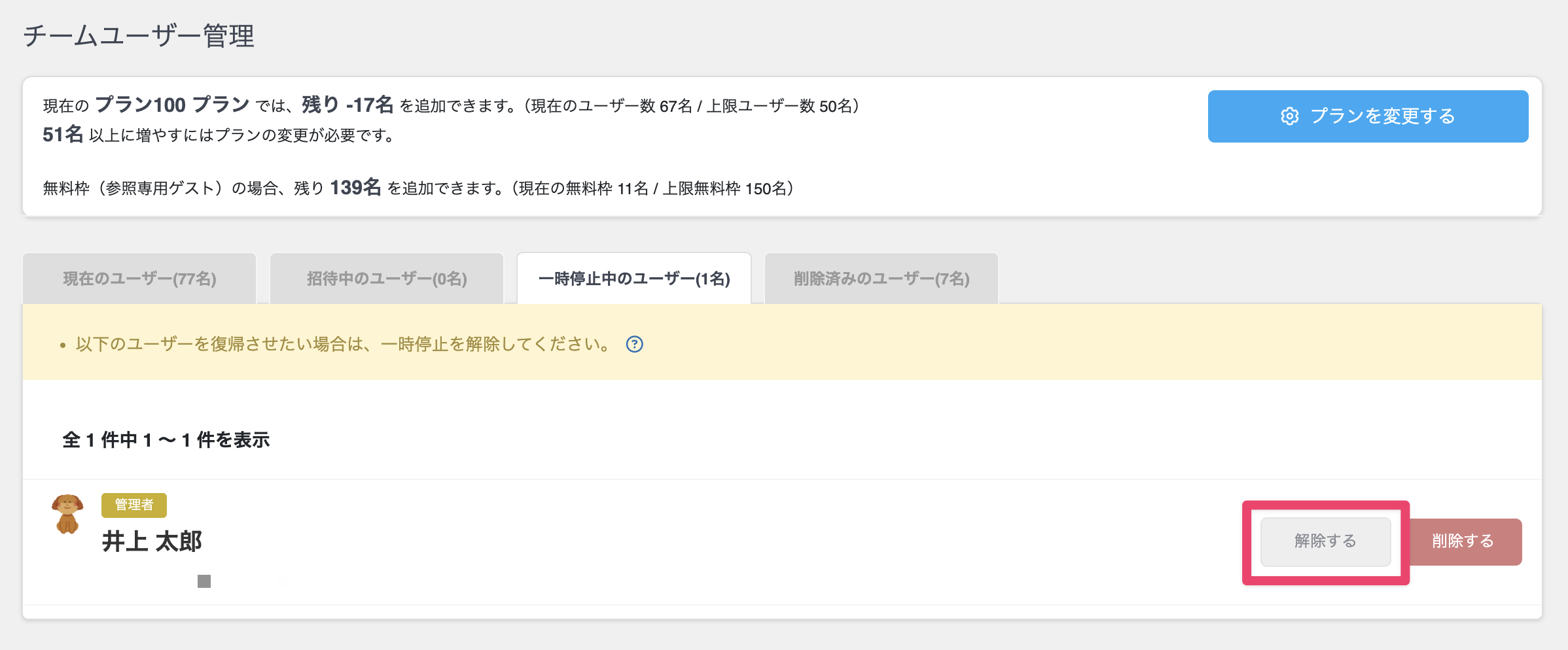Click the 管理者 role badge
The image size is (1568, 650).
click(134, 505)
